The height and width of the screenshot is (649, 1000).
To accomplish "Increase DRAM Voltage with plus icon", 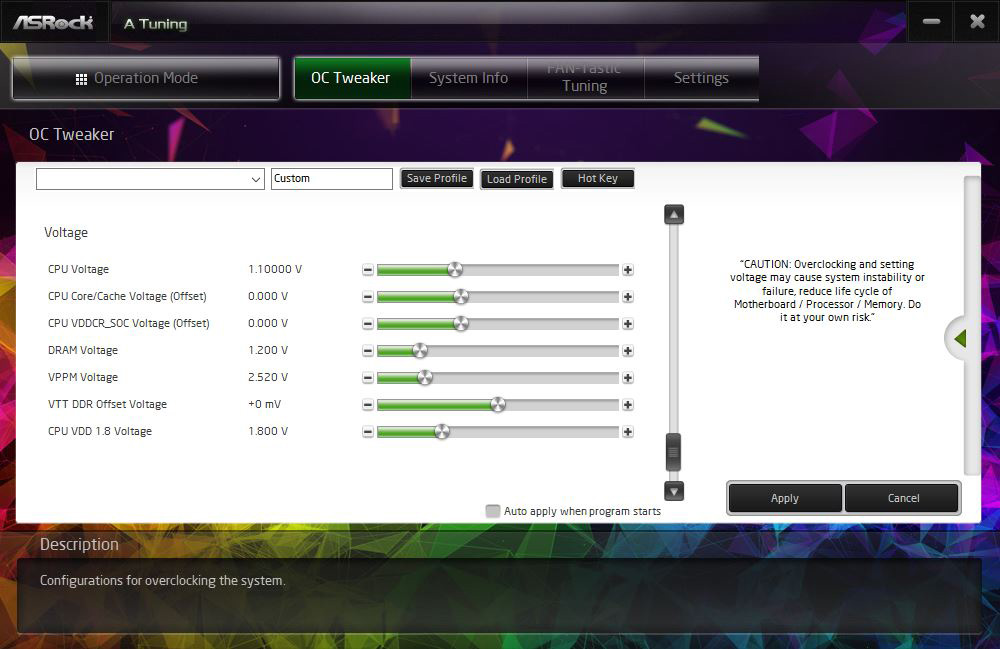I will click(628, 351).
